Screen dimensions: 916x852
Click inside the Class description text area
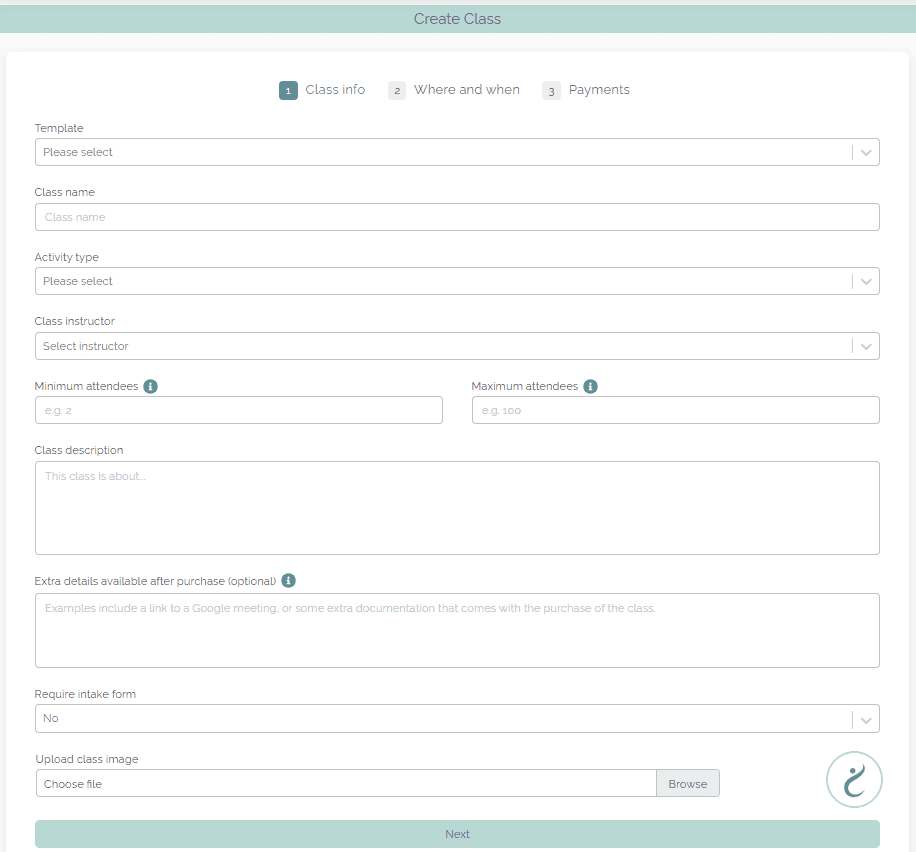click(457, 507)
